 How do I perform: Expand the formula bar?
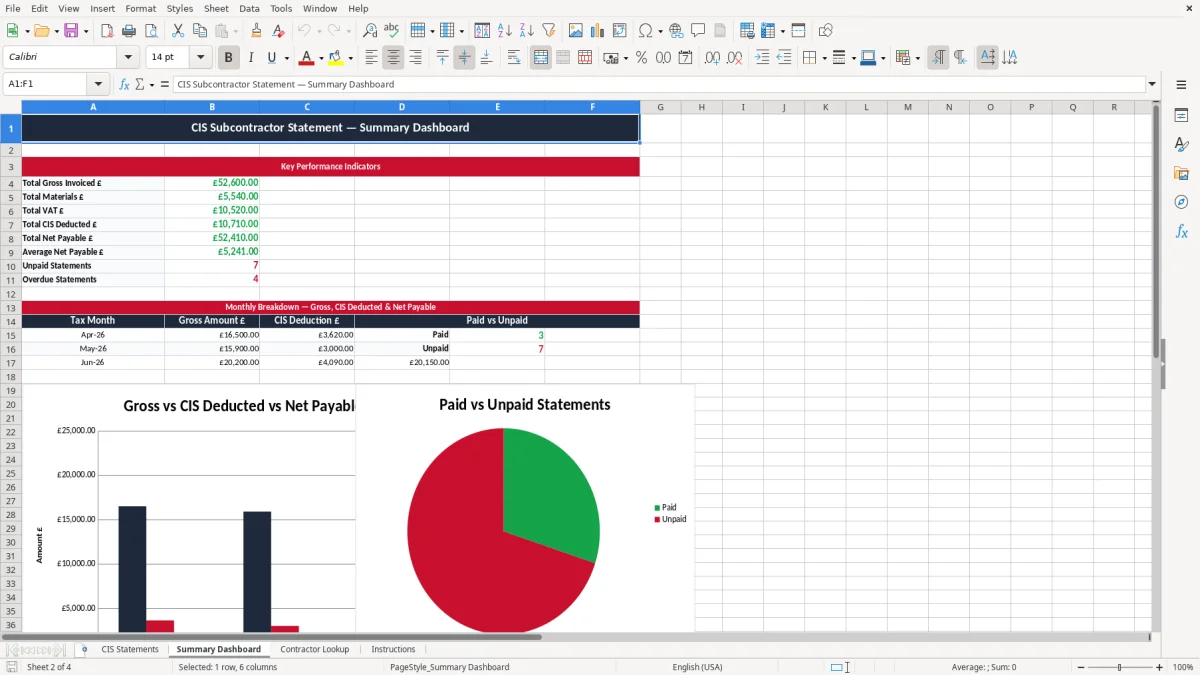coord(1152,85)
